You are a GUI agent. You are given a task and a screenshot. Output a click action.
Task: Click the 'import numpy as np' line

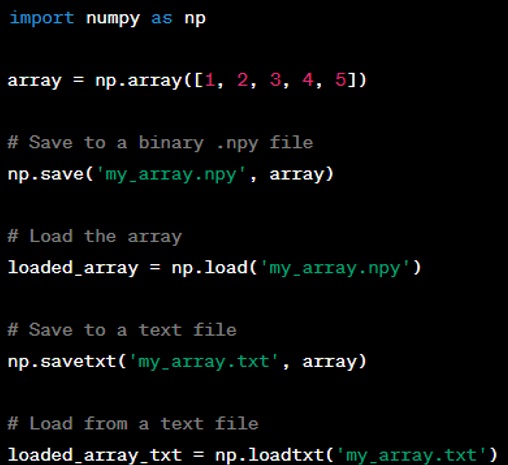coord(107,18)
